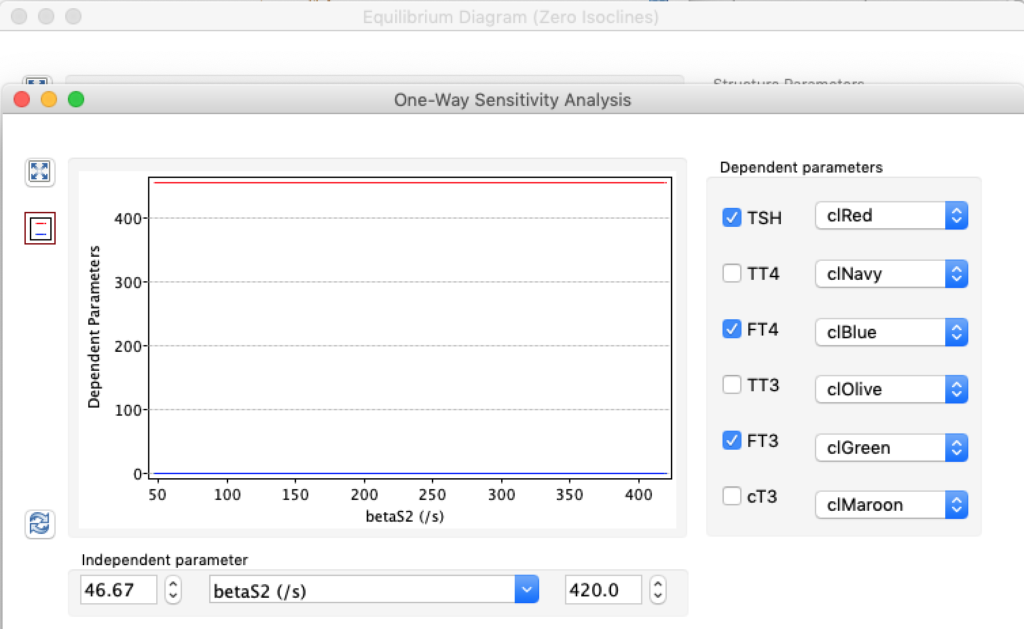Click the refresh/reset parameters icon
Screen dimensions: 1024x629
coord(40,524)
